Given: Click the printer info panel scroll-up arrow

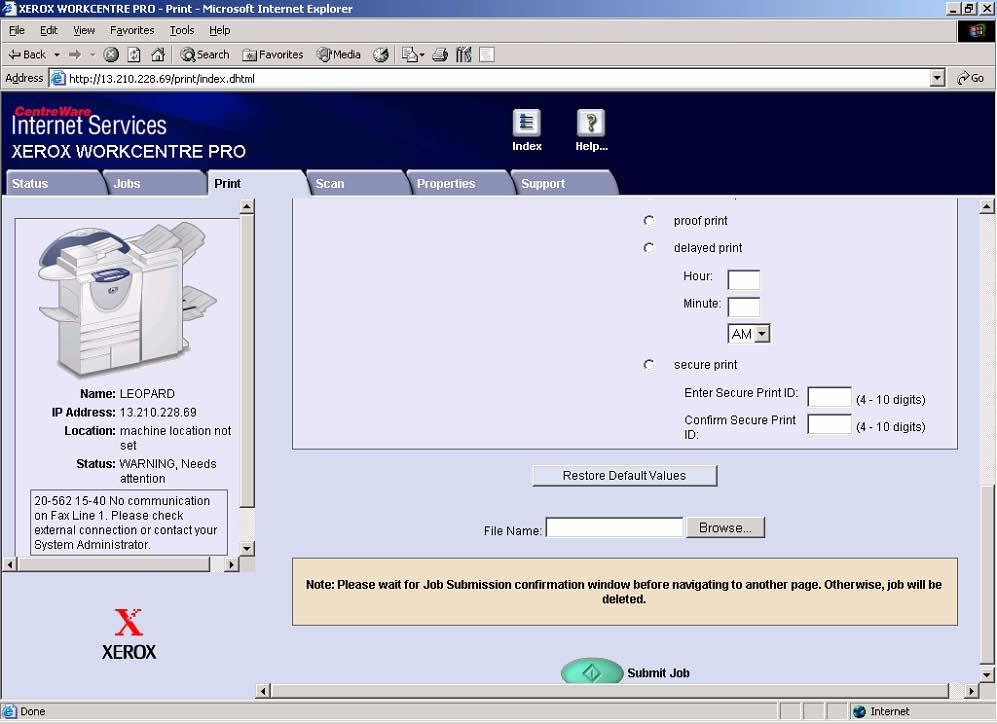Looking at the screenshot, I should click(247, 206).
